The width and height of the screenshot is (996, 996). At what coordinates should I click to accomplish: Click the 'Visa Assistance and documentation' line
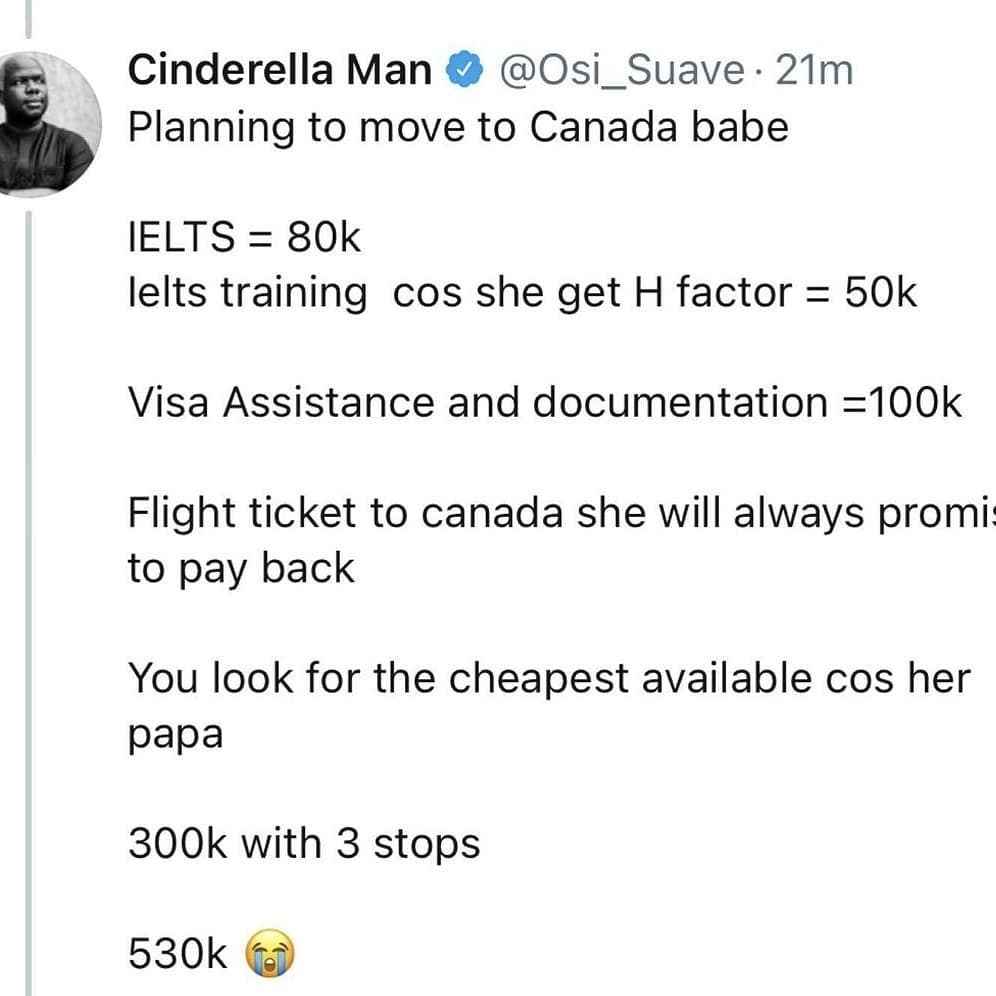click(x=544, y=403)
